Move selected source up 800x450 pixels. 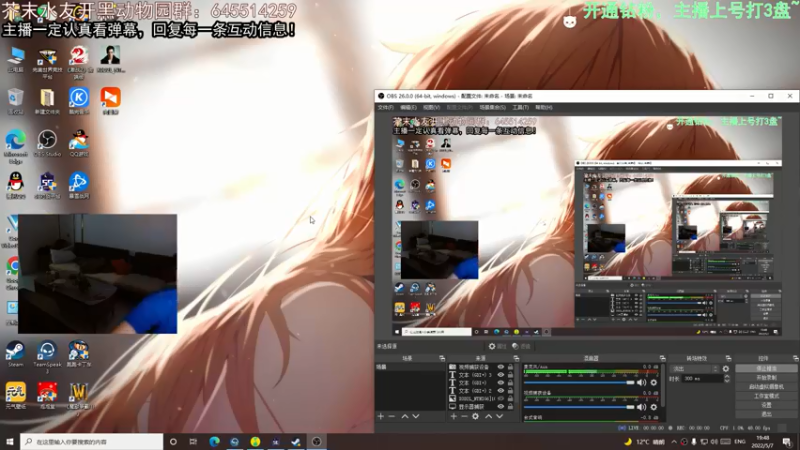pyautogui.click(x=488, y=416)
